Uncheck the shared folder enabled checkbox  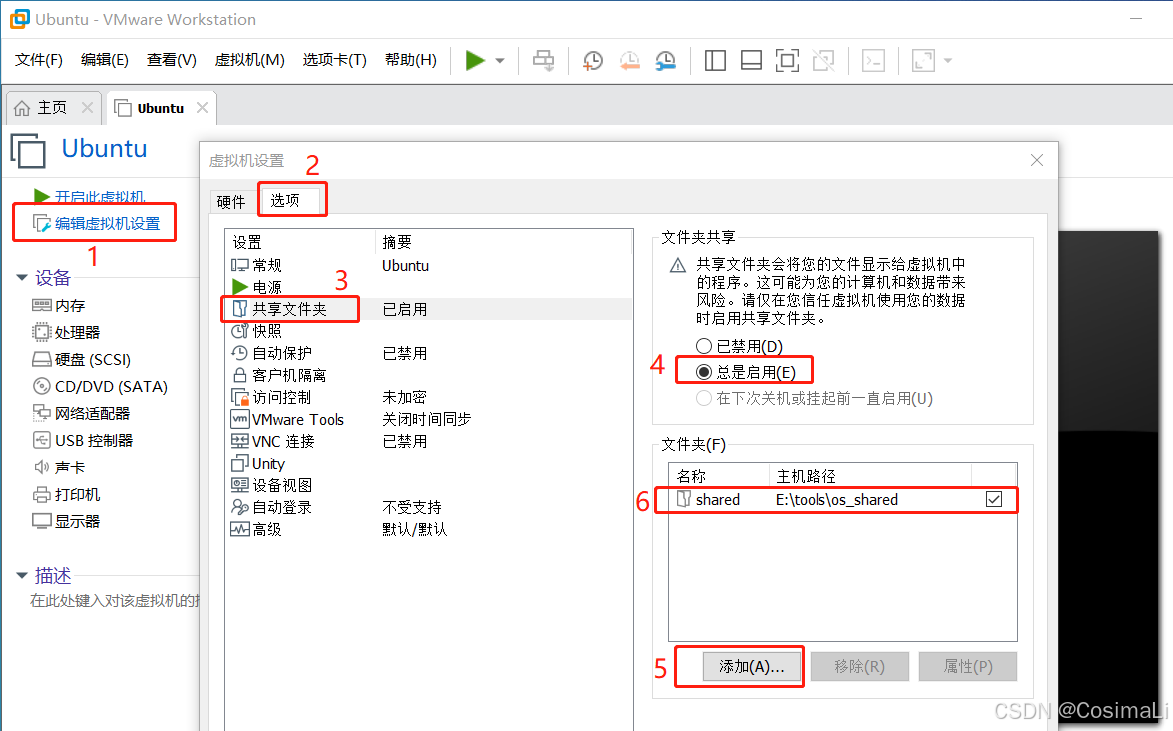point(993,499)
